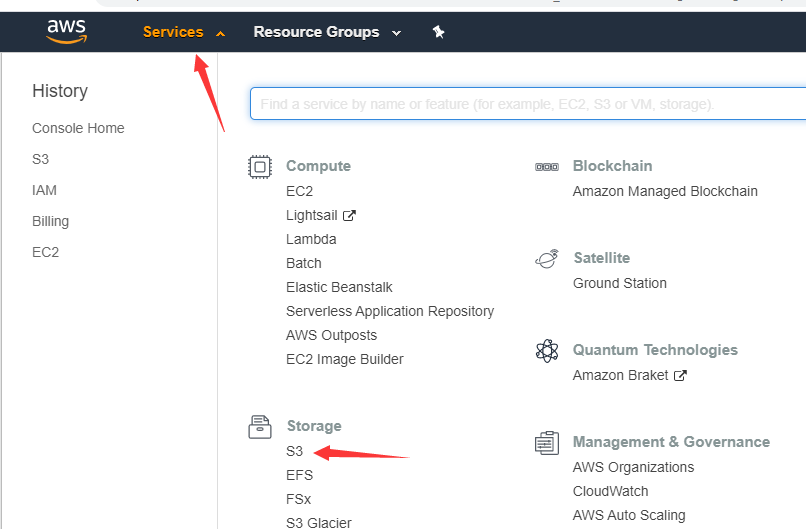Click the Management & Governance icon

[547, 443]
